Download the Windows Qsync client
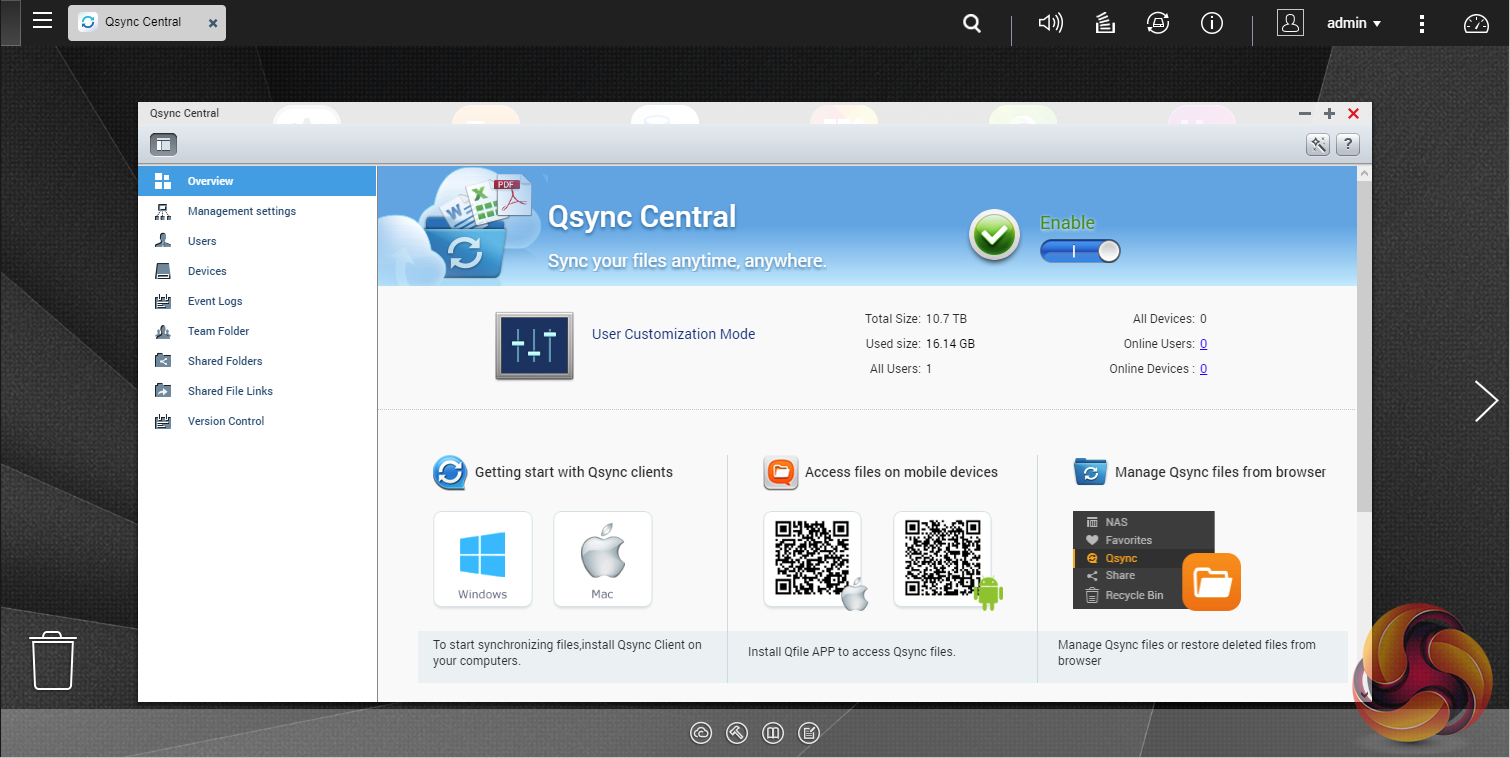 coord(483,559)
